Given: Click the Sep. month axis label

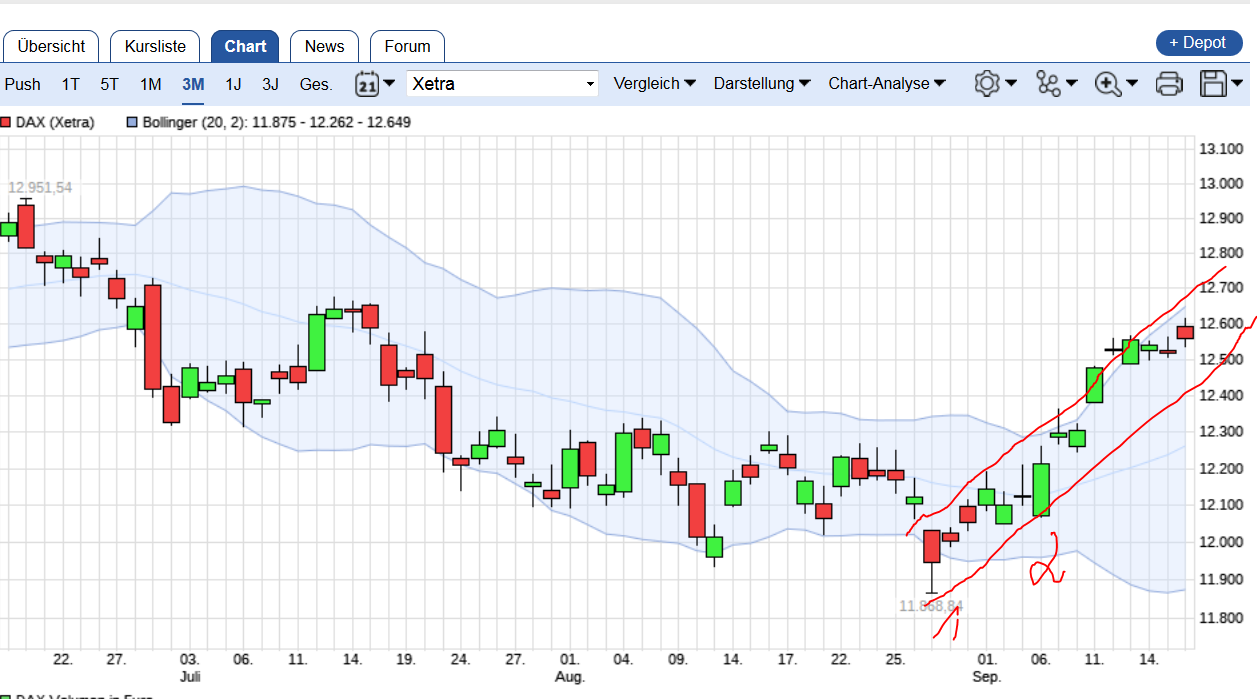Looking at the screenshot, I should (x=986, y=677).
